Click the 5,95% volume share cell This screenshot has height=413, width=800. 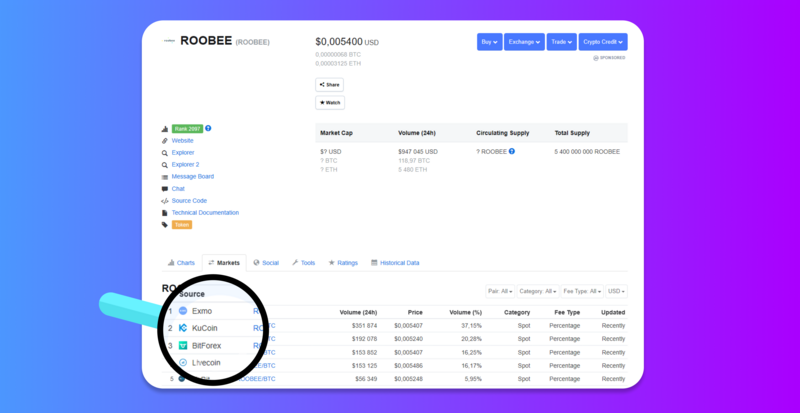click(x=474, y=379)
